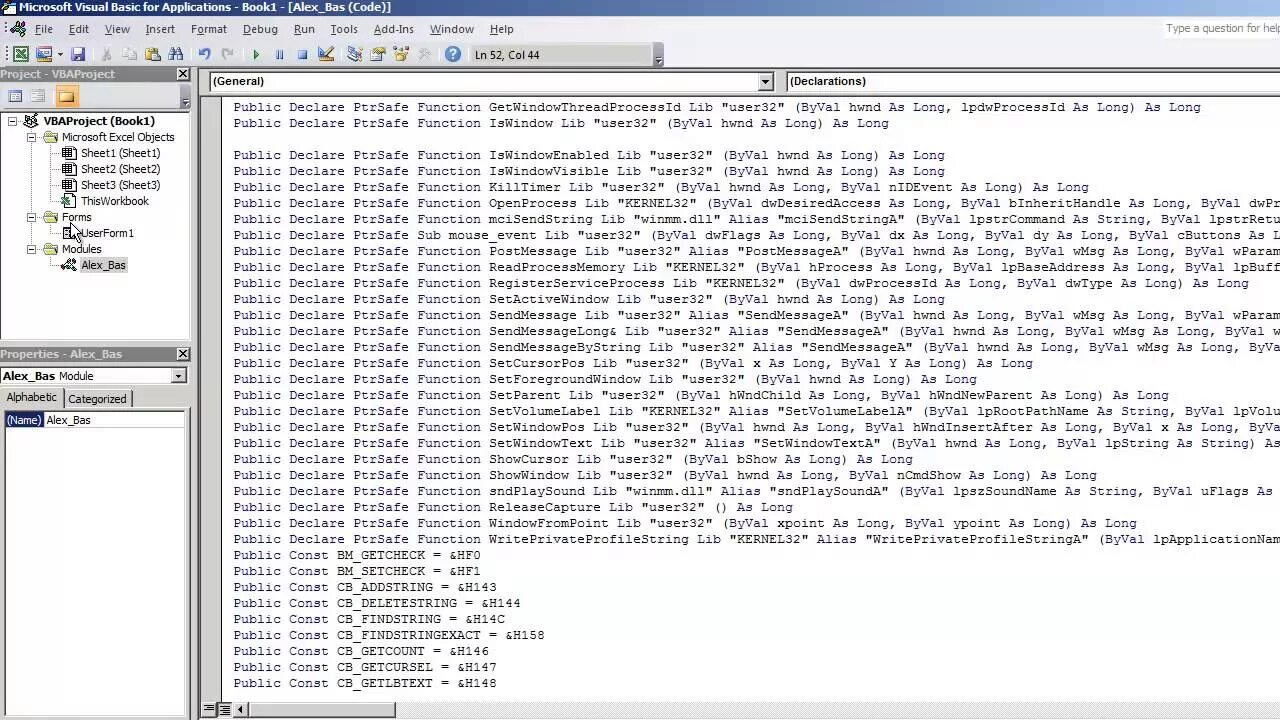This screenshot has height=720, width=1280.
Task: Open the Properties Window icon
Action: (x=378, y=54)
